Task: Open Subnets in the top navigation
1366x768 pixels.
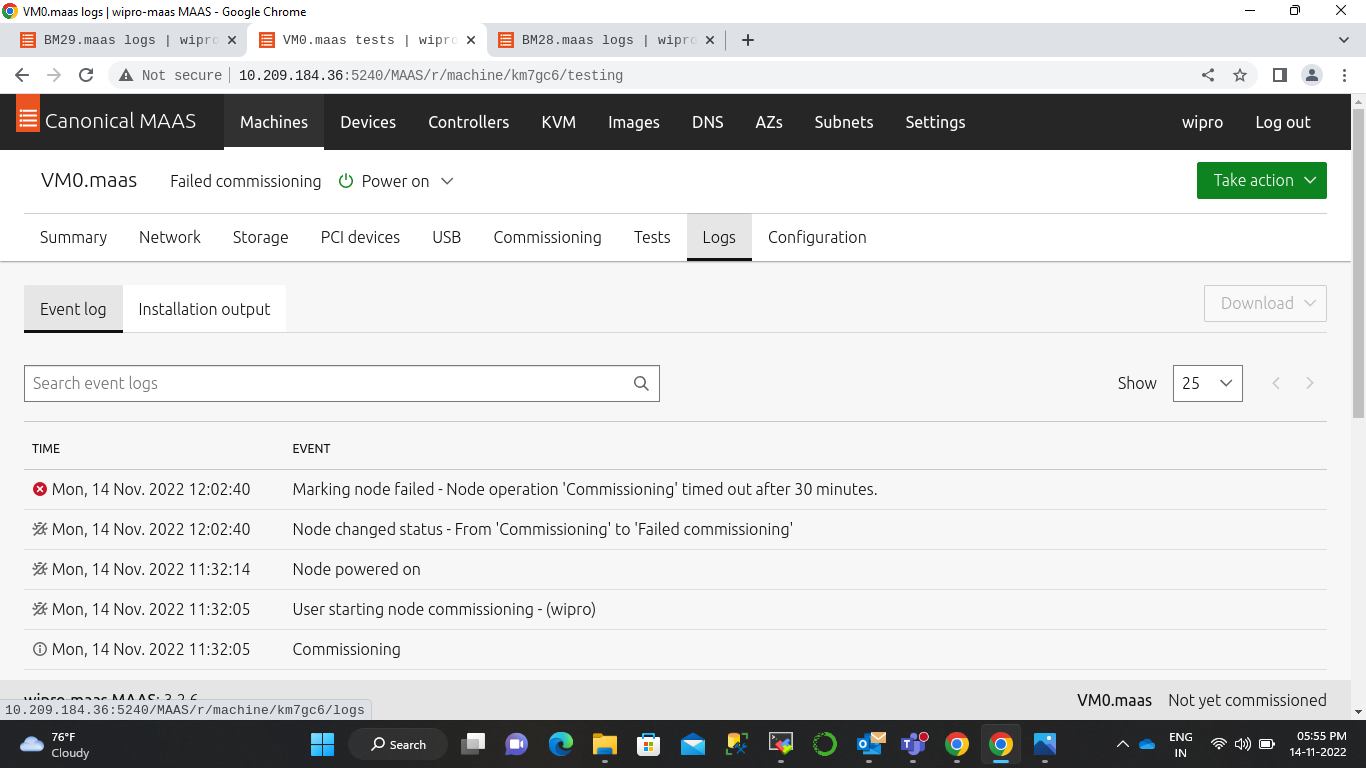Action: (844, 122)
